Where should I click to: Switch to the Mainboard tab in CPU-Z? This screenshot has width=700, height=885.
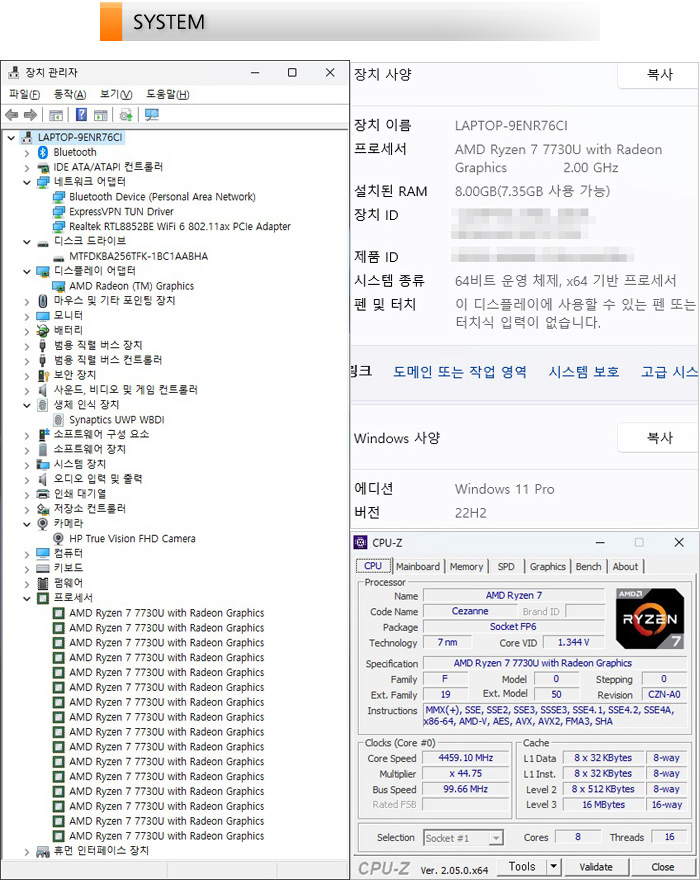click(418, 566)
